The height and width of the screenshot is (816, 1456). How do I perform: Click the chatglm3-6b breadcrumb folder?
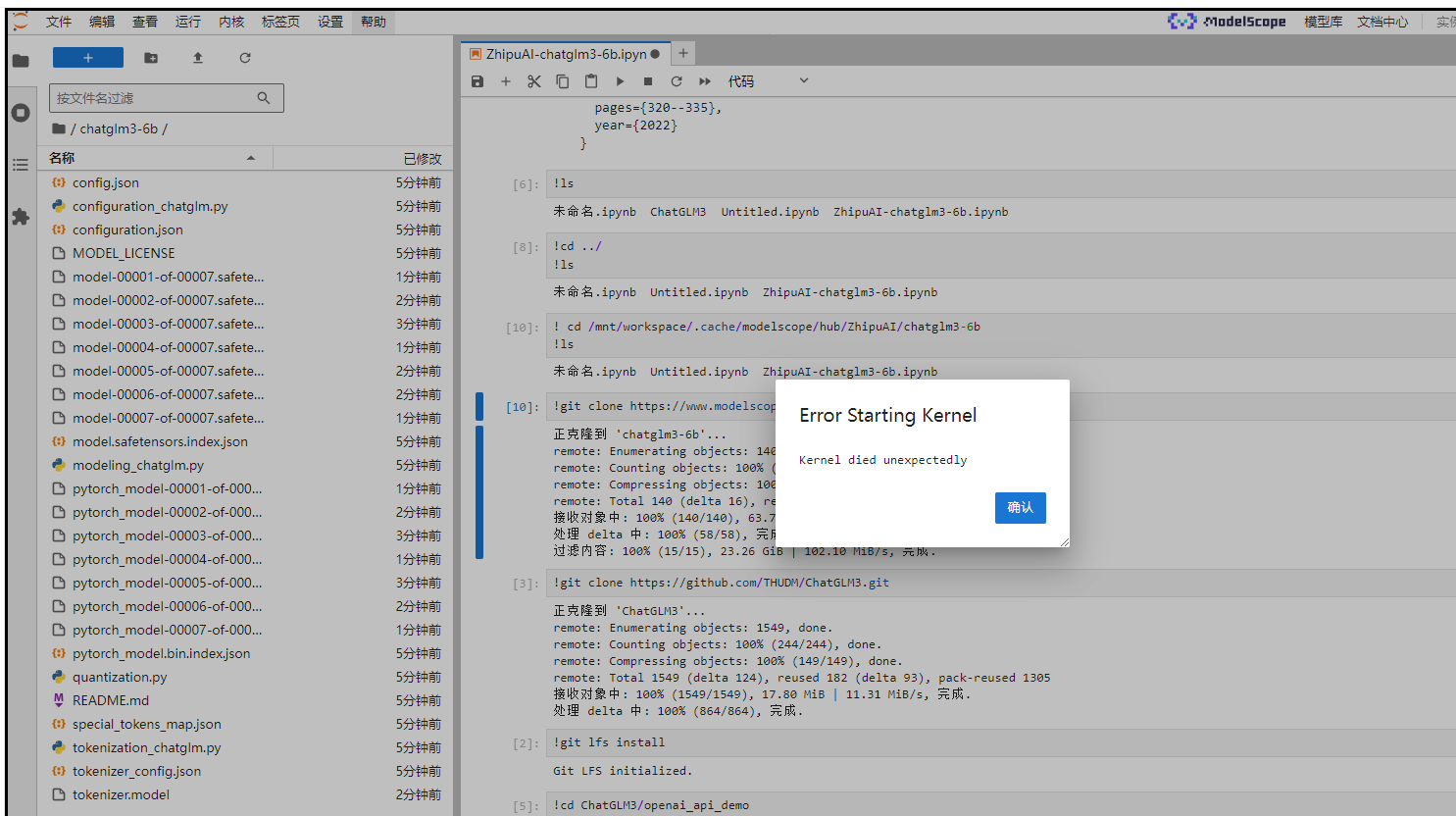point(119,128)
